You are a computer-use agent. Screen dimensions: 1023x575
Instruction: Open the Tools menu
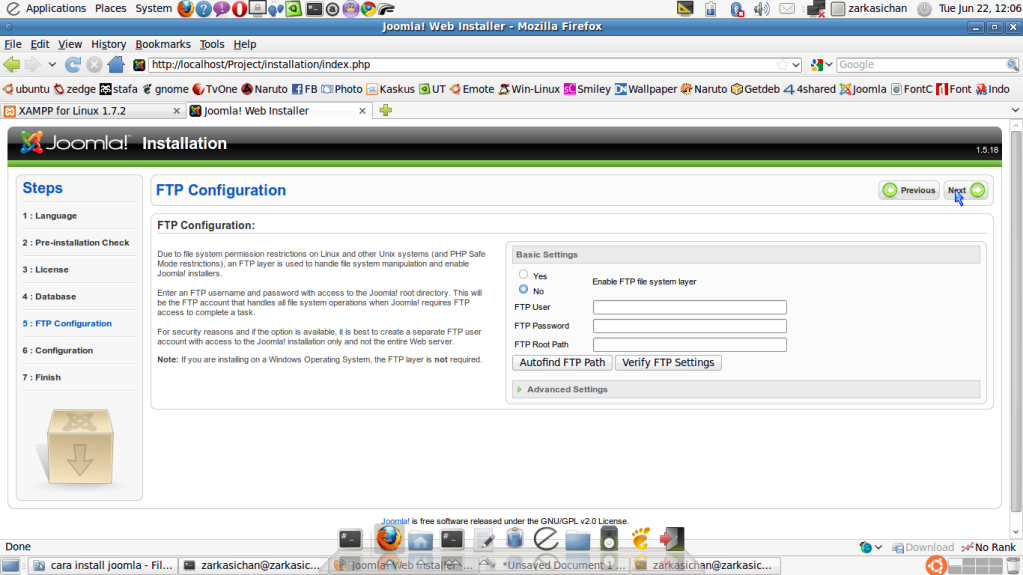pyautogui.click(x=211, y=44)
